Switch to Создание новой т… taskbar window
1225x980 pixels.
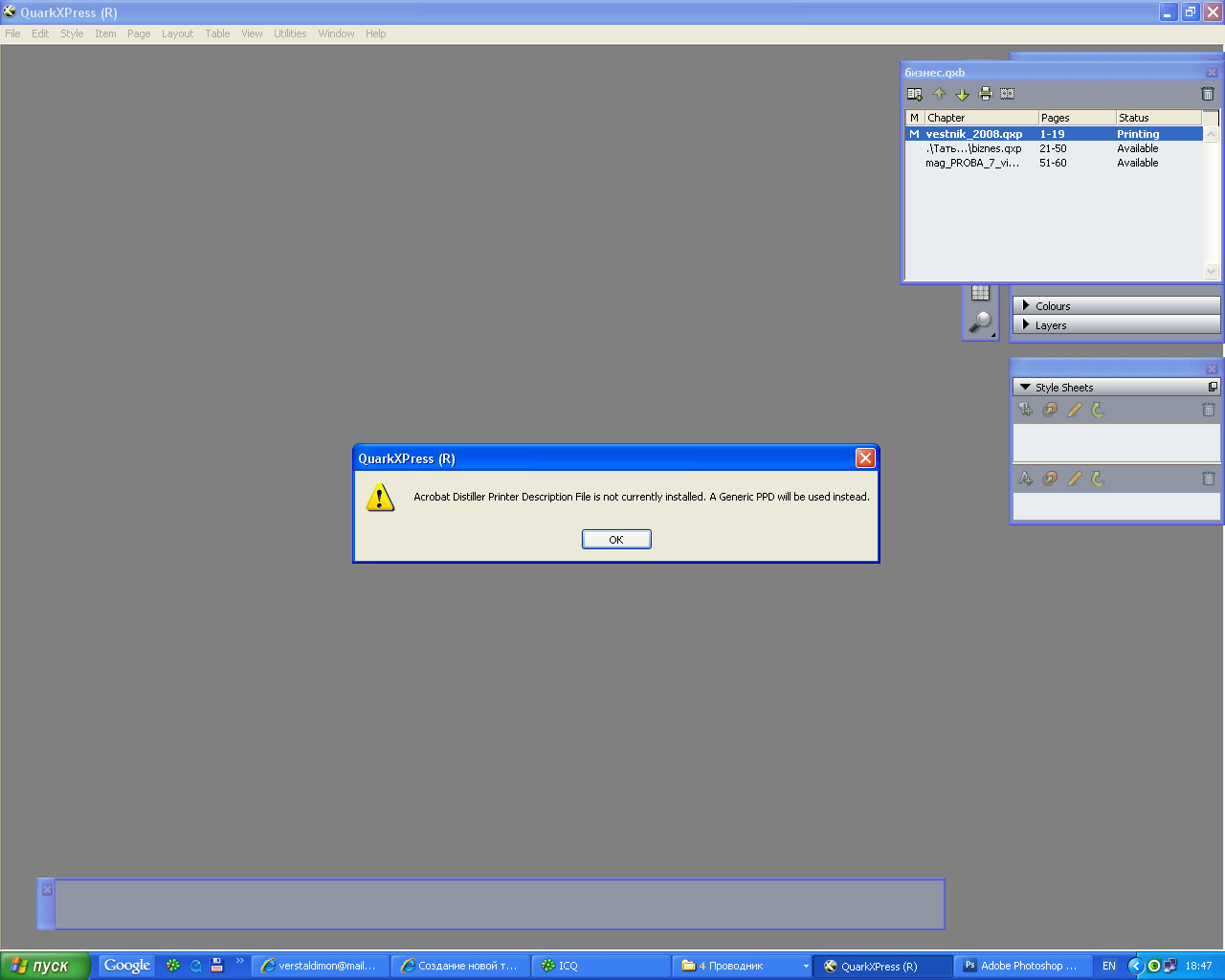pos(461,966)
